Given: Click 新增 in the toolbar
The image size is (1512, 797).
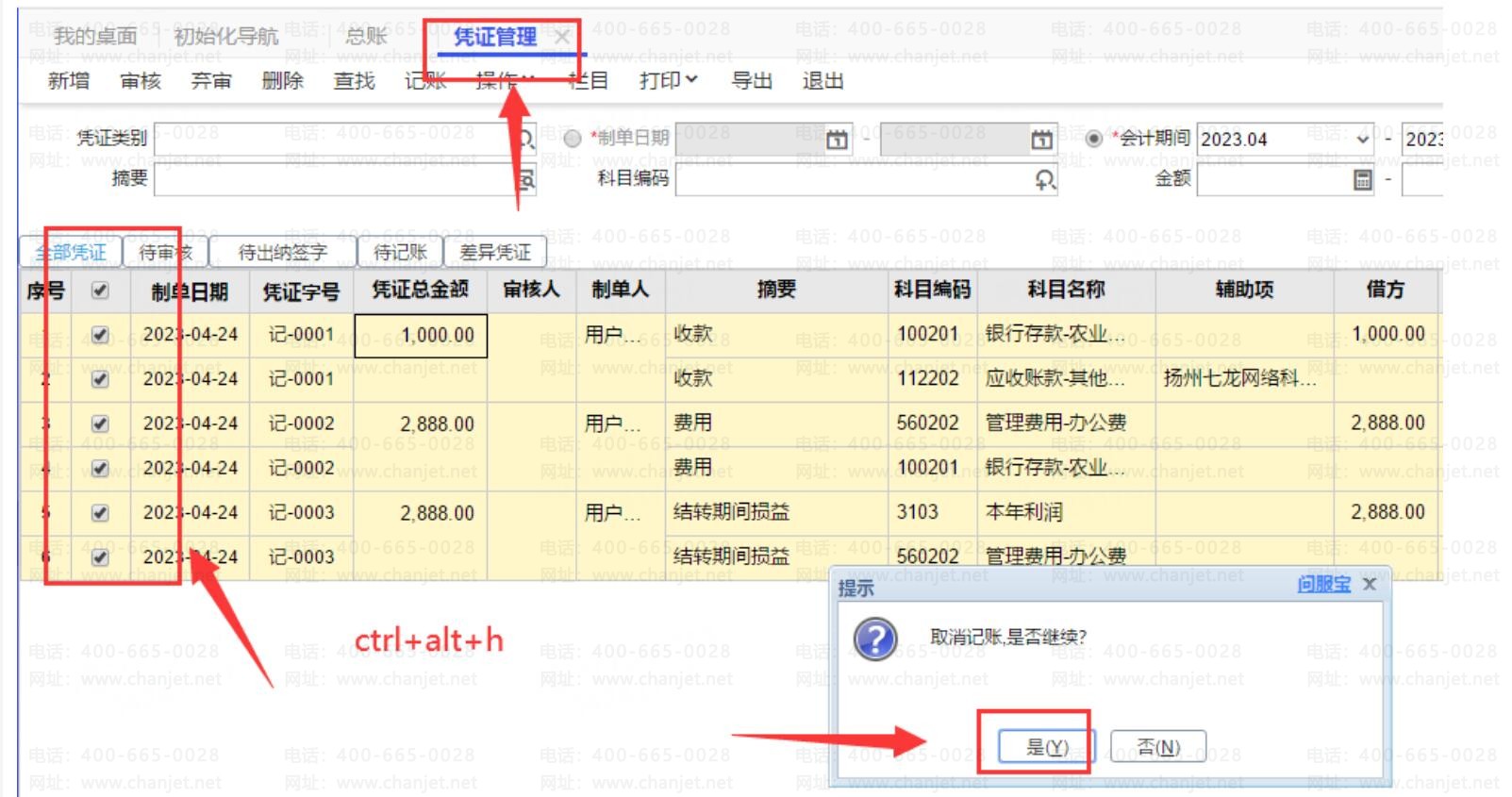Looking at the screenshot, I should (x=69, y=81).
